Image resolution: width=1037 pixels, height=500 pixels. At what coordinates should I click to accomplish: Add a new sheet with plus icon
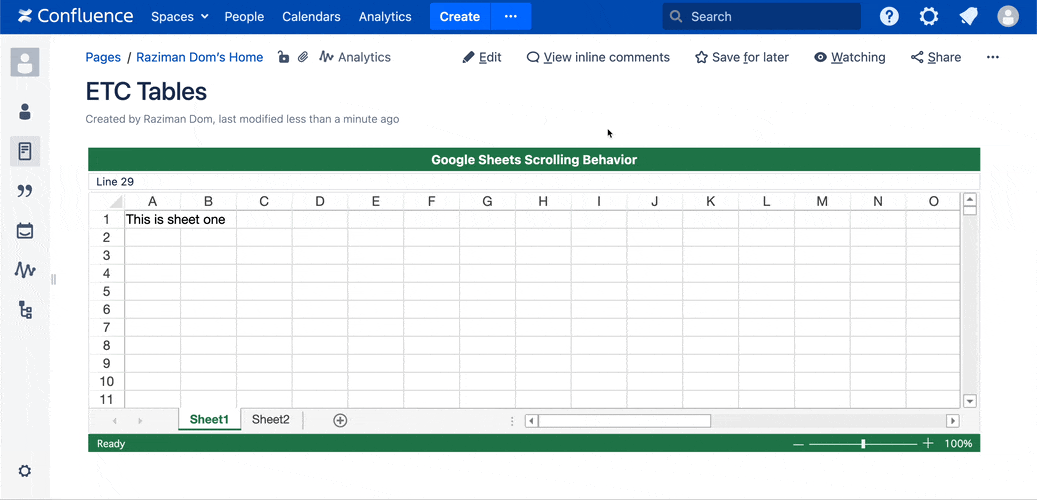(x=340, y=420)
